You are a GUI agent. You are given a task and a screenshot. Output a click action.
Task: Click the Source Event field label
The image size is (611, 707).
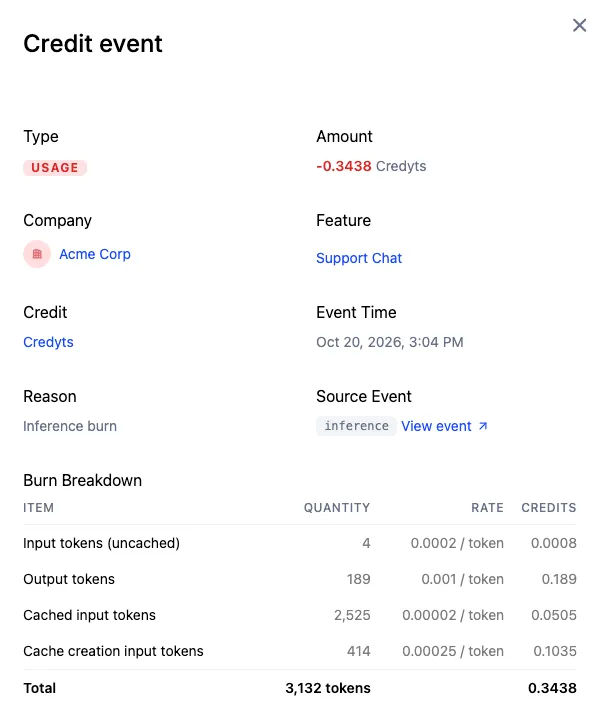click(x=364, y=397)
